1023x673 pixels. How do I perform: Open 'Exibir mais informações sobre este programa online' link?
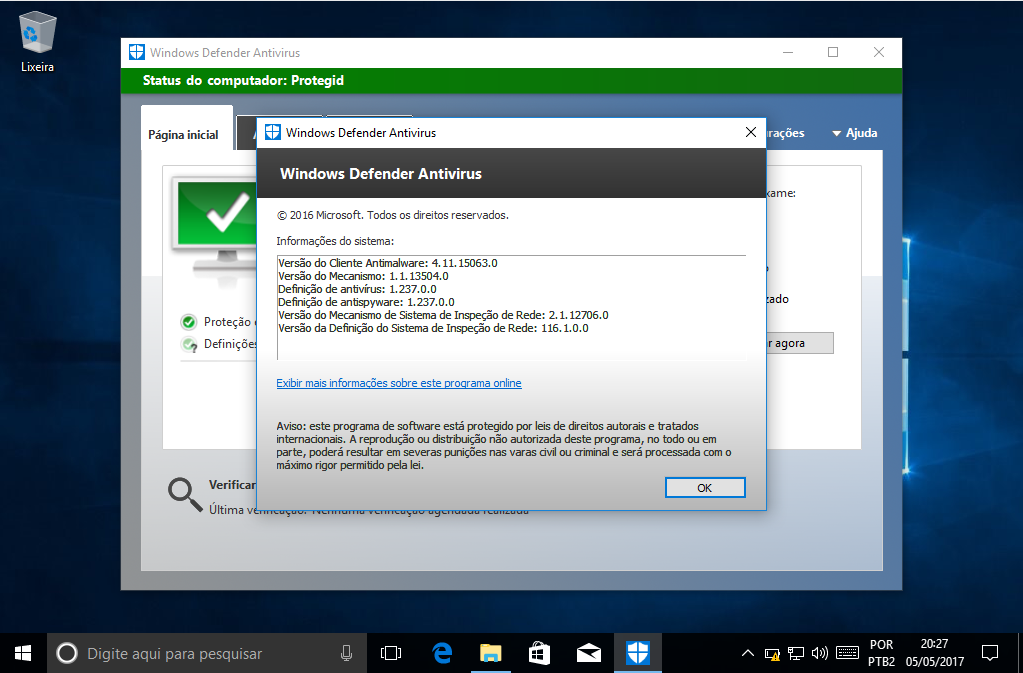399,383
